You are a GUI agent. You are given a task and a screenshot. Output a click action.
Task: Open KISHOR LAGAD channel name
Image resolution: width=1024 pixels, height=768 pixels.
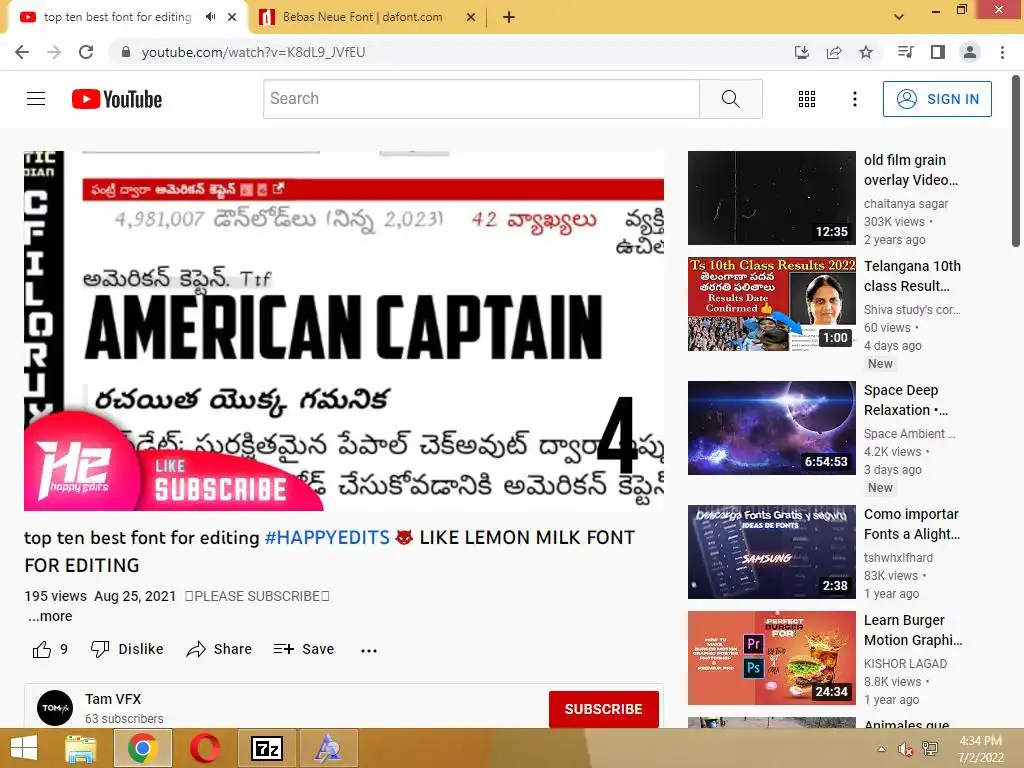(905, 664)
